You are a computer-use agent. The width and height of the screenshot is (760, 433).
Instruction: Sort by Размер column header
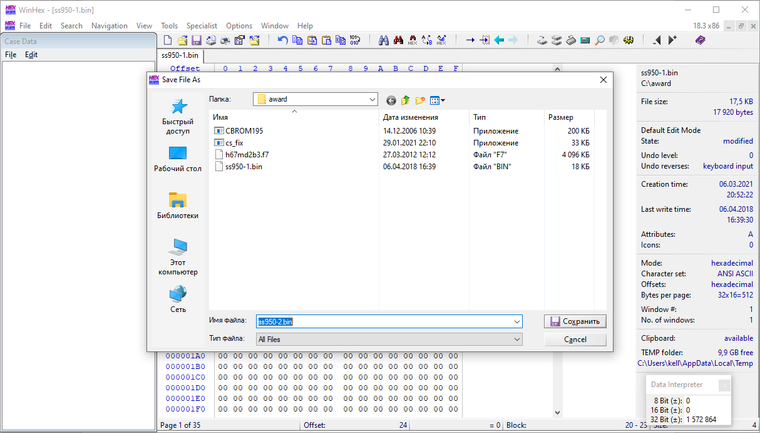tap(569, 117)
